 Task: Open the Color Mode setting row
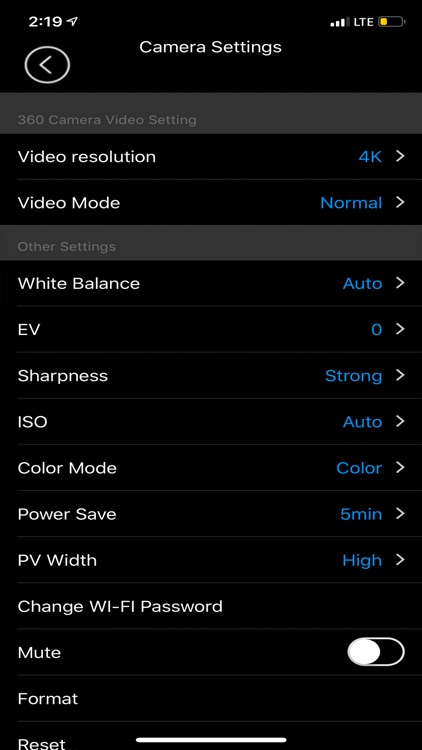[211, 467]
